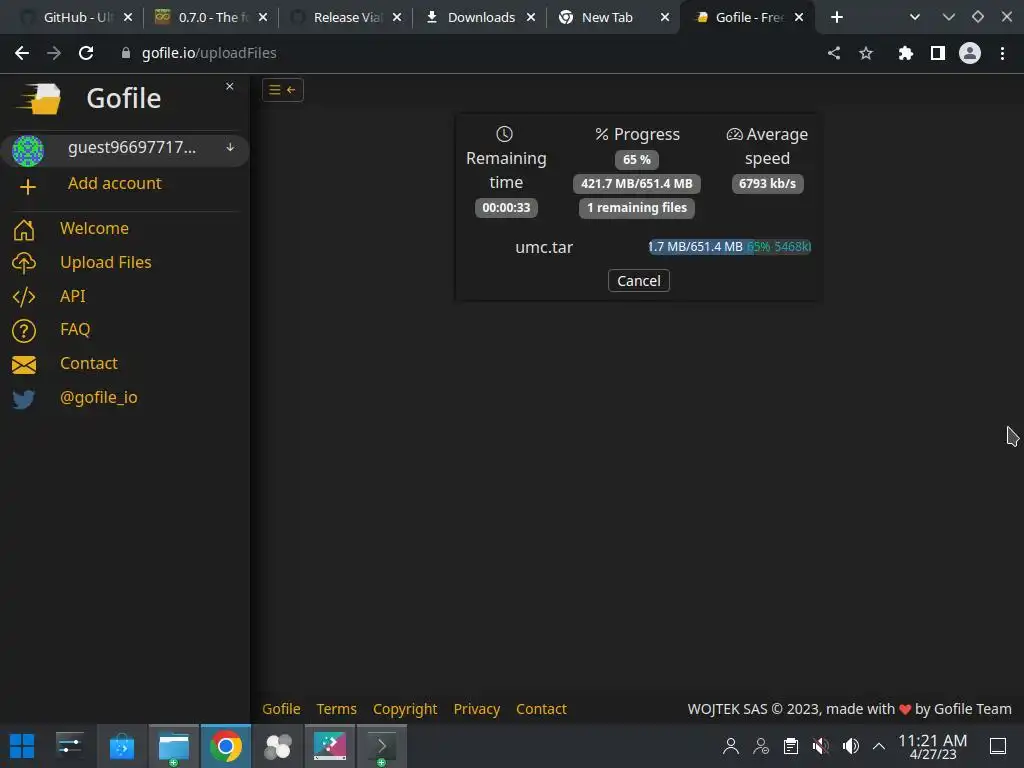Click the FAQ question mark icon
The width and height of the screenshot is (1024, 768).
pos(24,330)
